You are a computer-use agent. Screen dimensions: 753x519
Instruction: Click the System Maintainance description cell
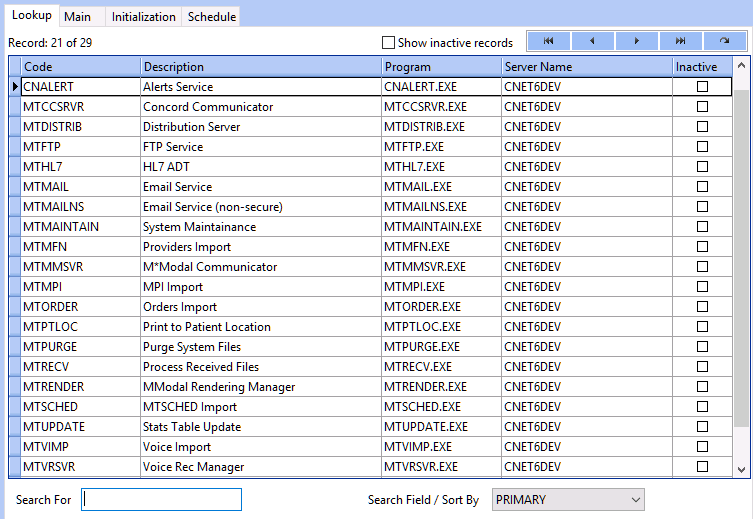(x=261, y=227)
